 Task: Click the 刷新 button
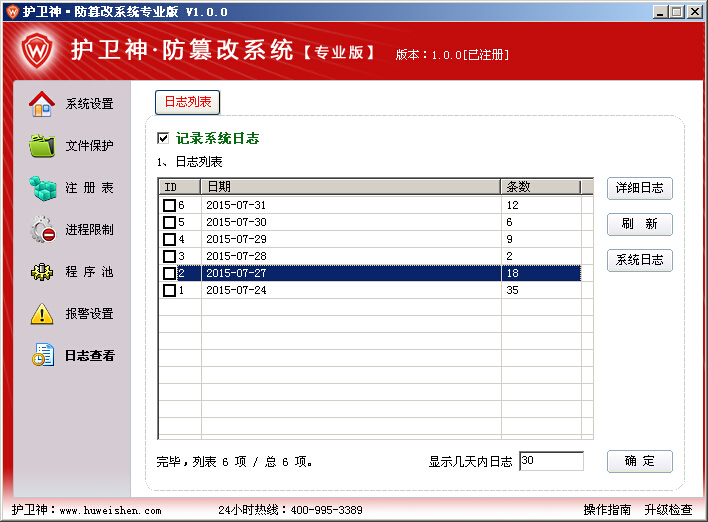(x=640, y=224)
